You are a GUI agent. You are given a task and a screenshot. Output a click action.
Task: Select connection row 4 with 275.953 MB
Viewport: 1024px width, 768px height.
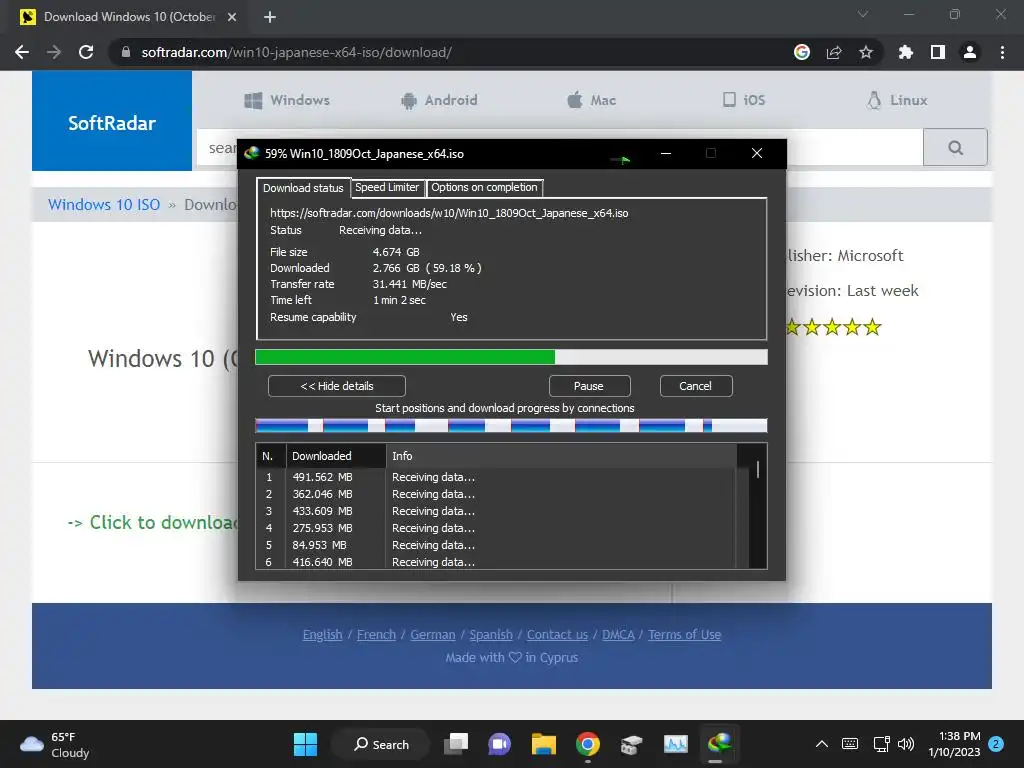pos(496,528)
